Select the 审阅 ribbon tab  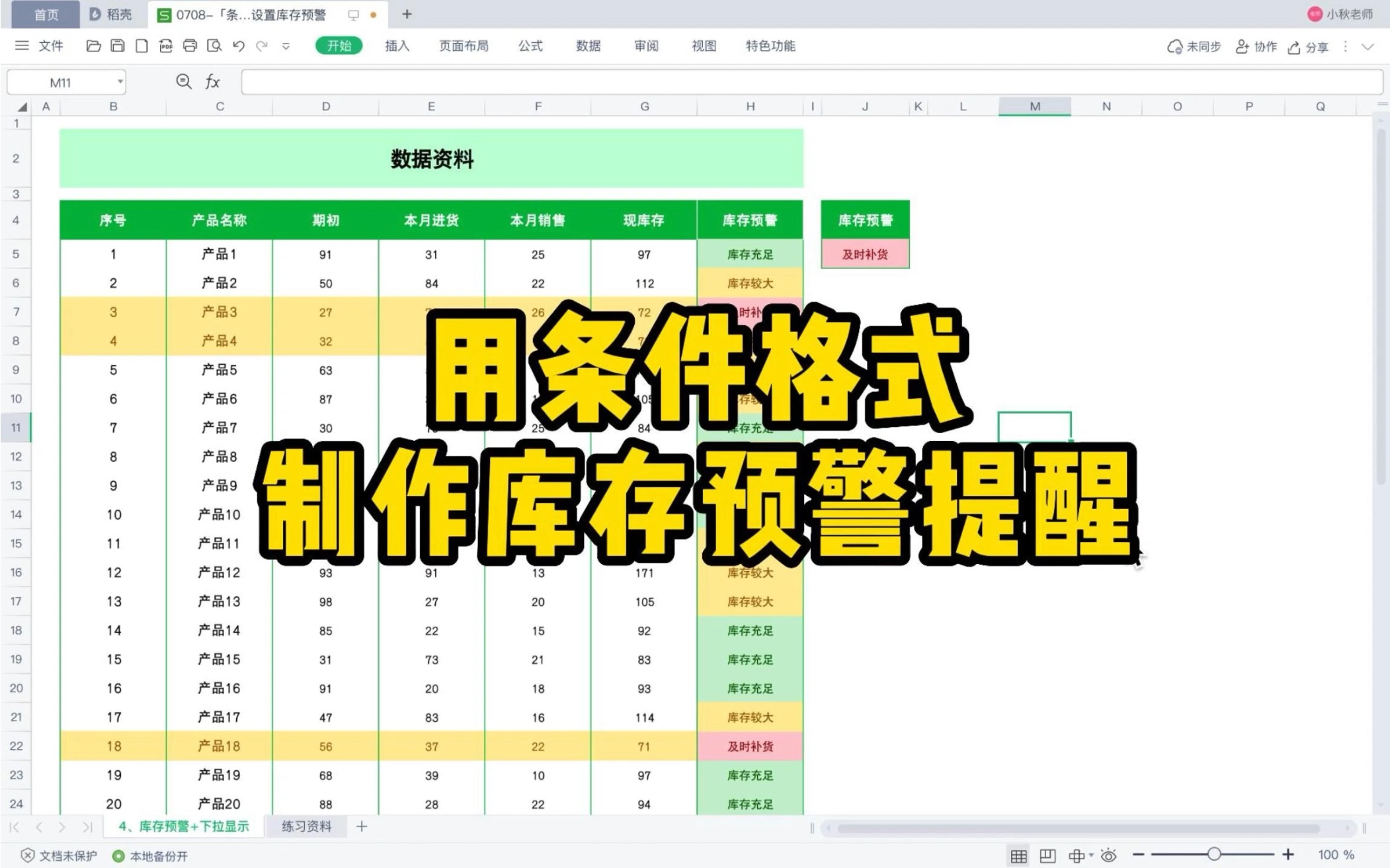(x=646, y=46)
